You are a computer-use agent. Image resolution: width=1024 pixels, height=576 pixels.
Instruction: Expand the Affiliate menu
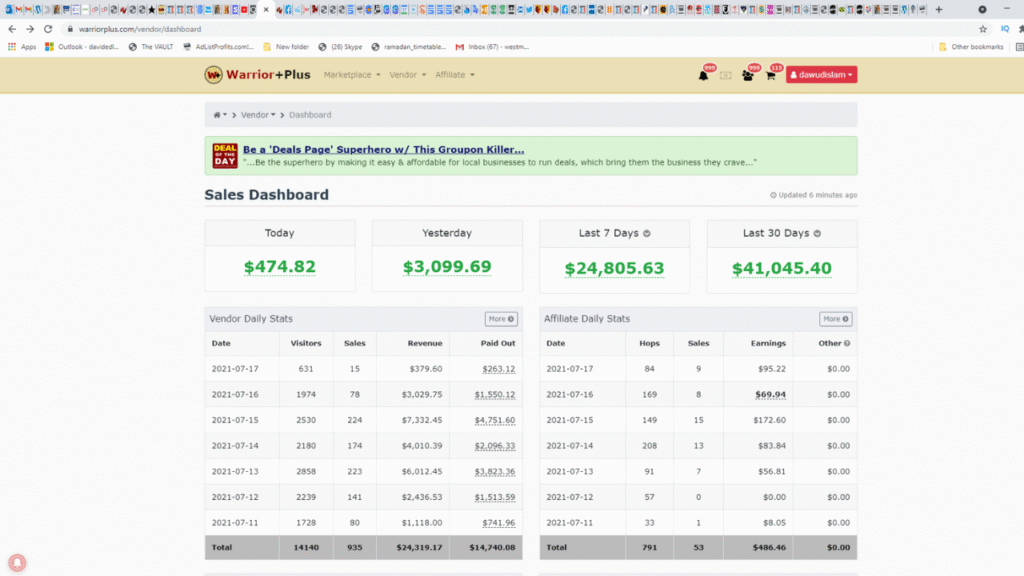point(454,75)
